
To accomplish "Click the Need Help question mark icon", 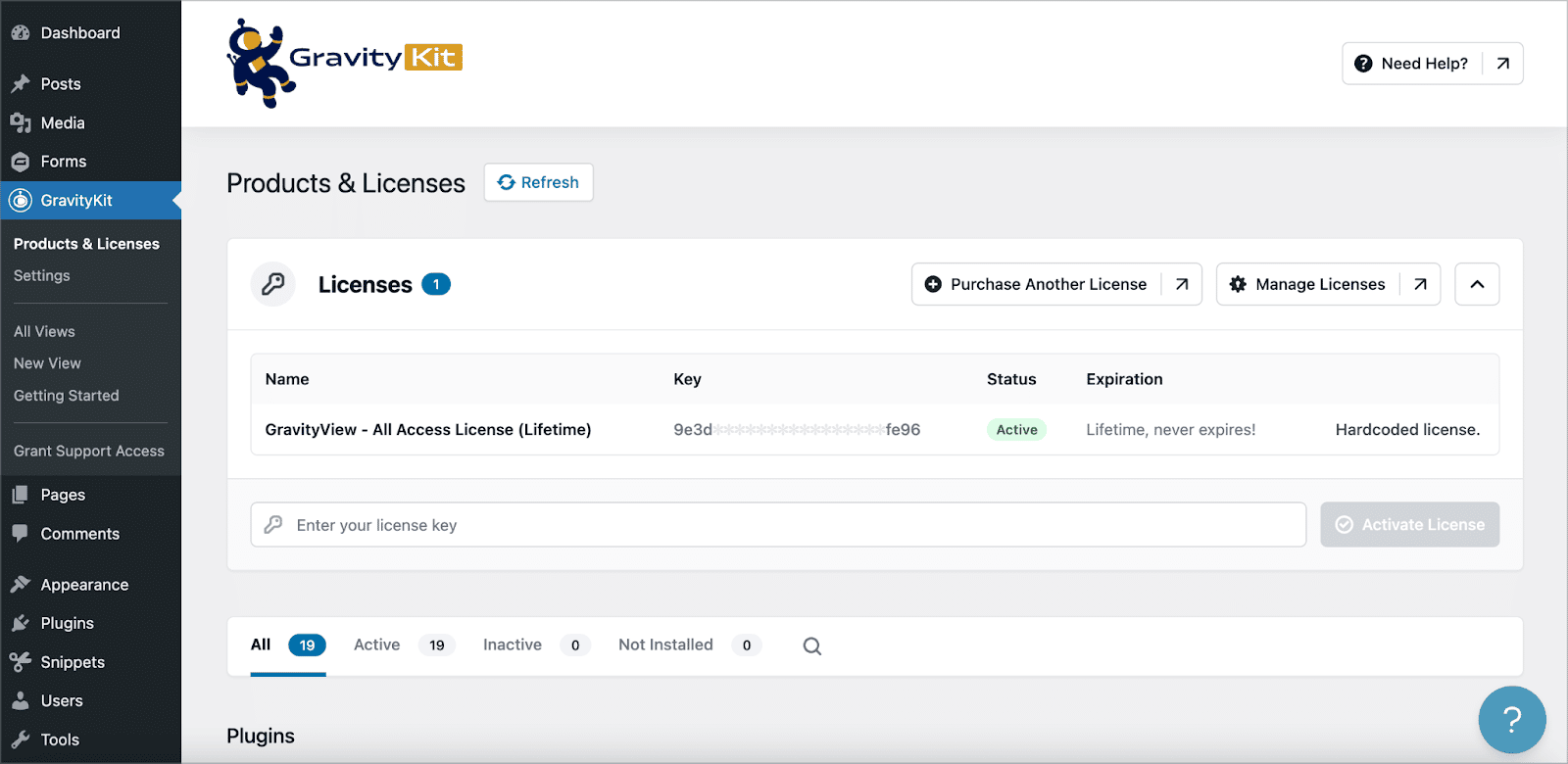I will (1363, 64).
